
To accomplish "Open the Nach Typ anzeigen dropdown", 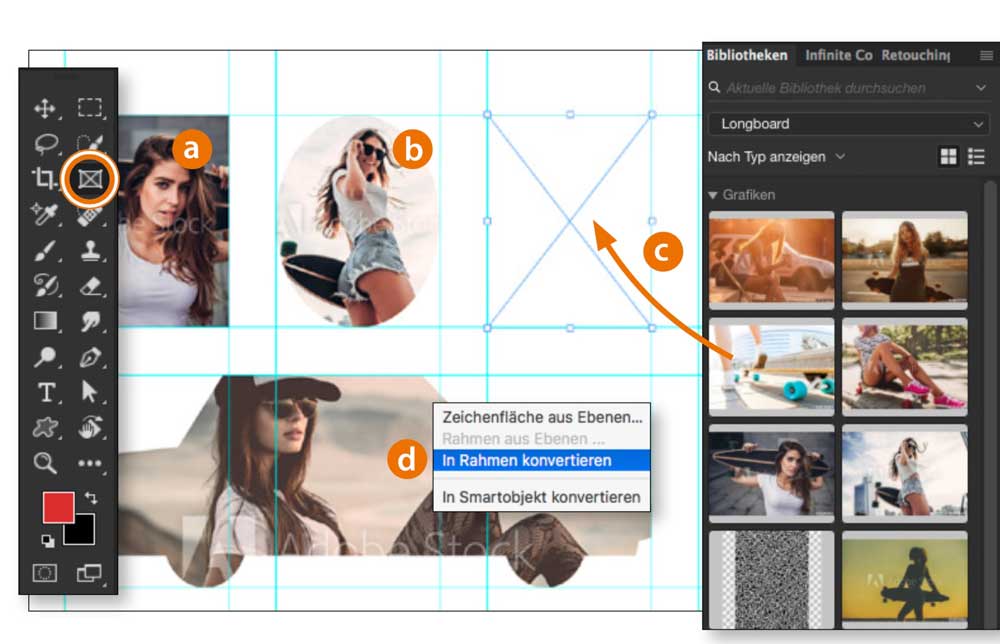I will [x=776, y=157].
